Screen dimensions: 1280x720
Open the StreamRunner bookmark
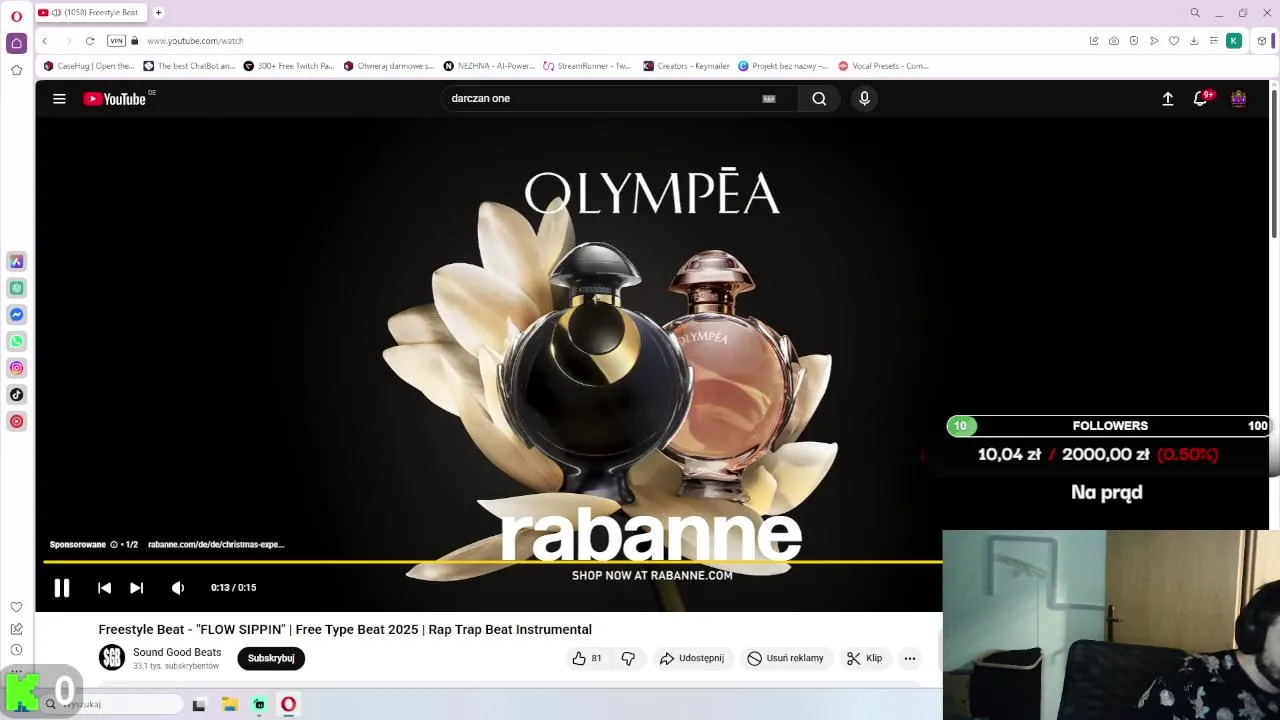(x=587, y=66)
